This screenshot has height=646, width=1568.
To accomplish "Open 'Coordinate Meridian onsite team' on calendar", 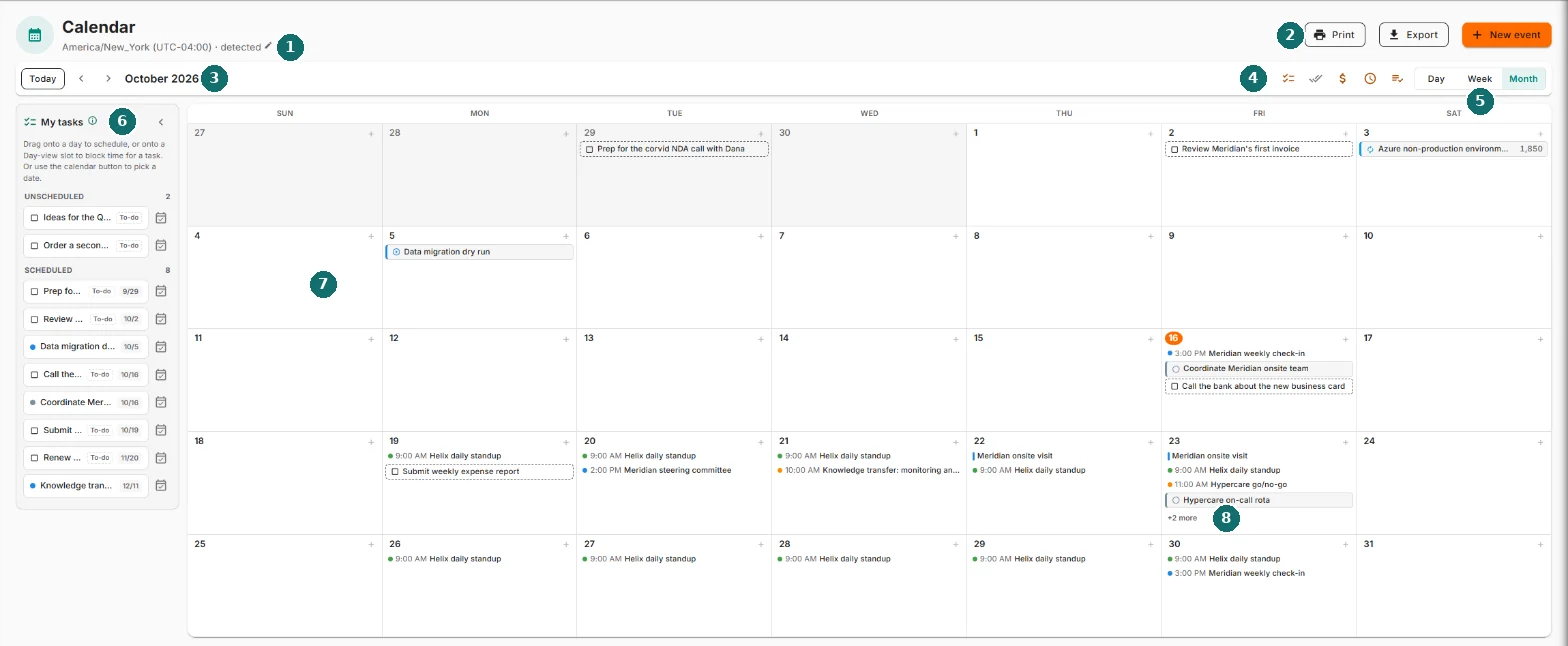I will click(1259, 369).
